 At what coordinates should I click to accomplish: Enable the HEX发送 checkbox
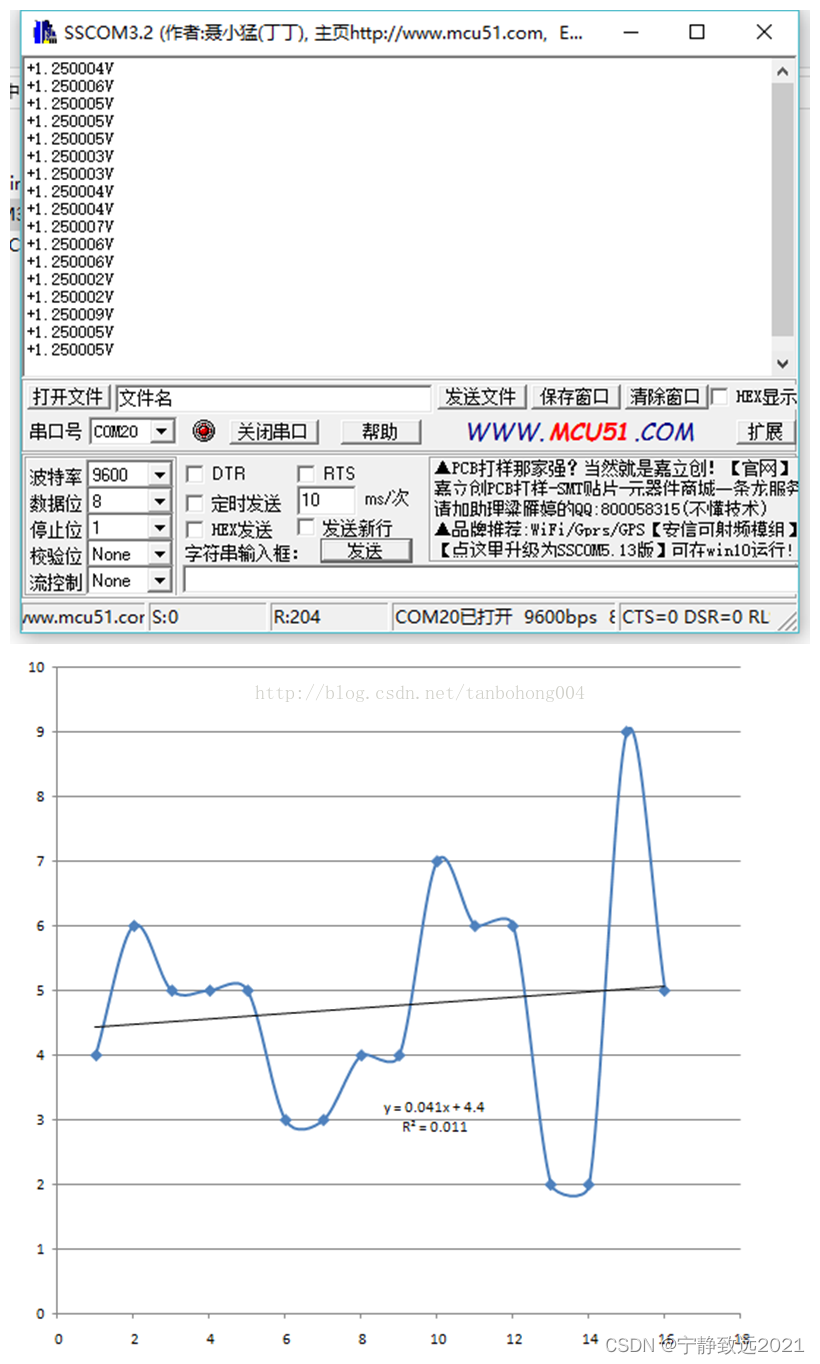pyautogui.click(x=194, y=529)
